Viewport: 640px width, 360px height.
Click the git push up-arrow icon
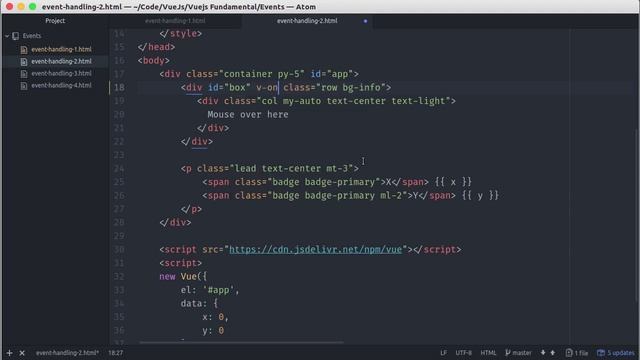coord(553,353)
